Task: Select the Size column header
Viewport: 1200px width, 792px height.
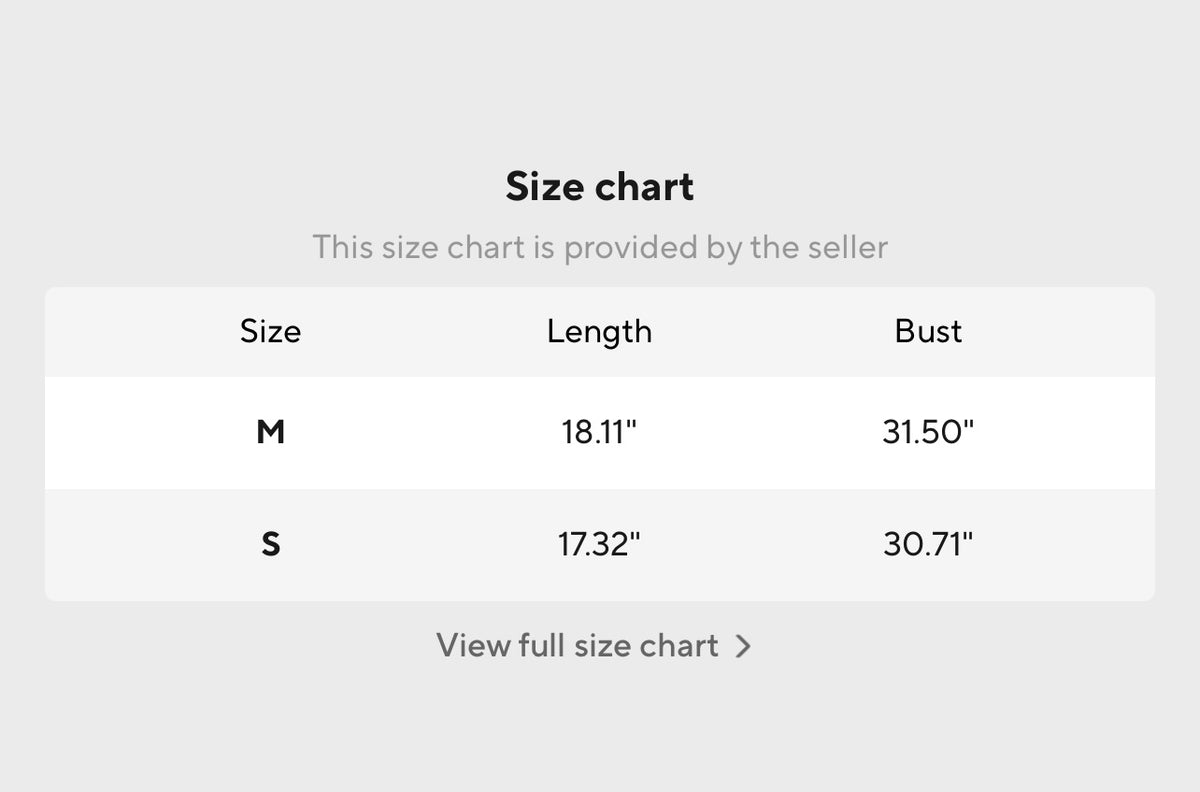Action: pyautogui.click(x=270, y=331)
